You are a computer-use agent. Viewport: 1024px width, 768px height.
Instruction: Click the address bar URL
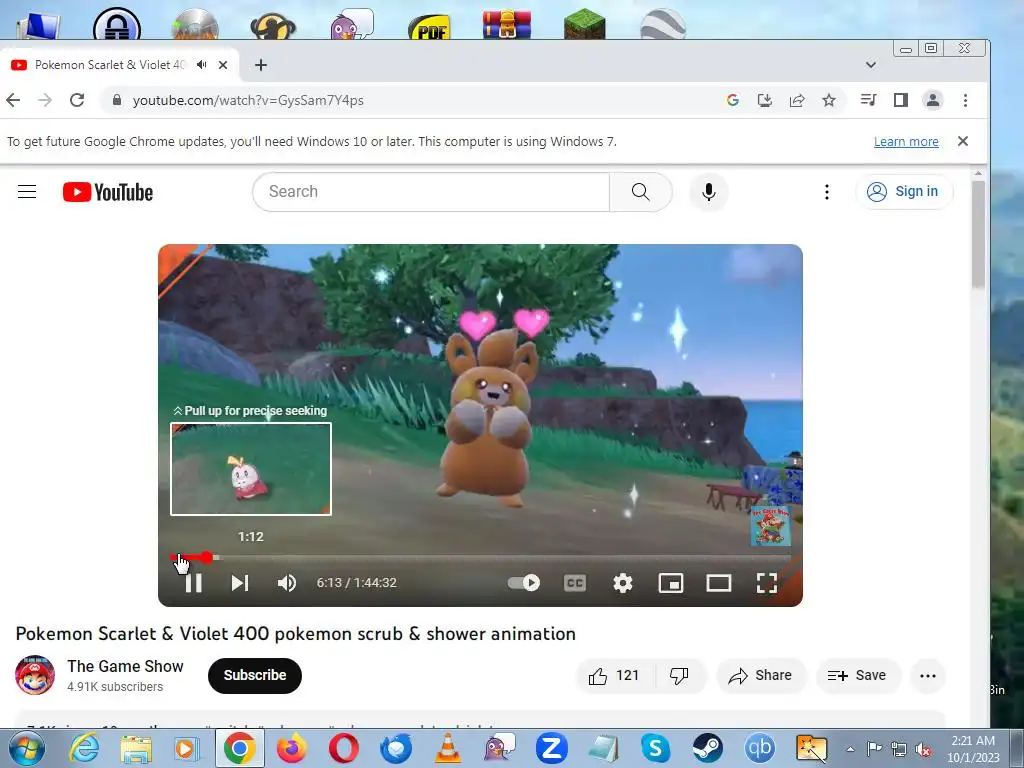point(248,100)
